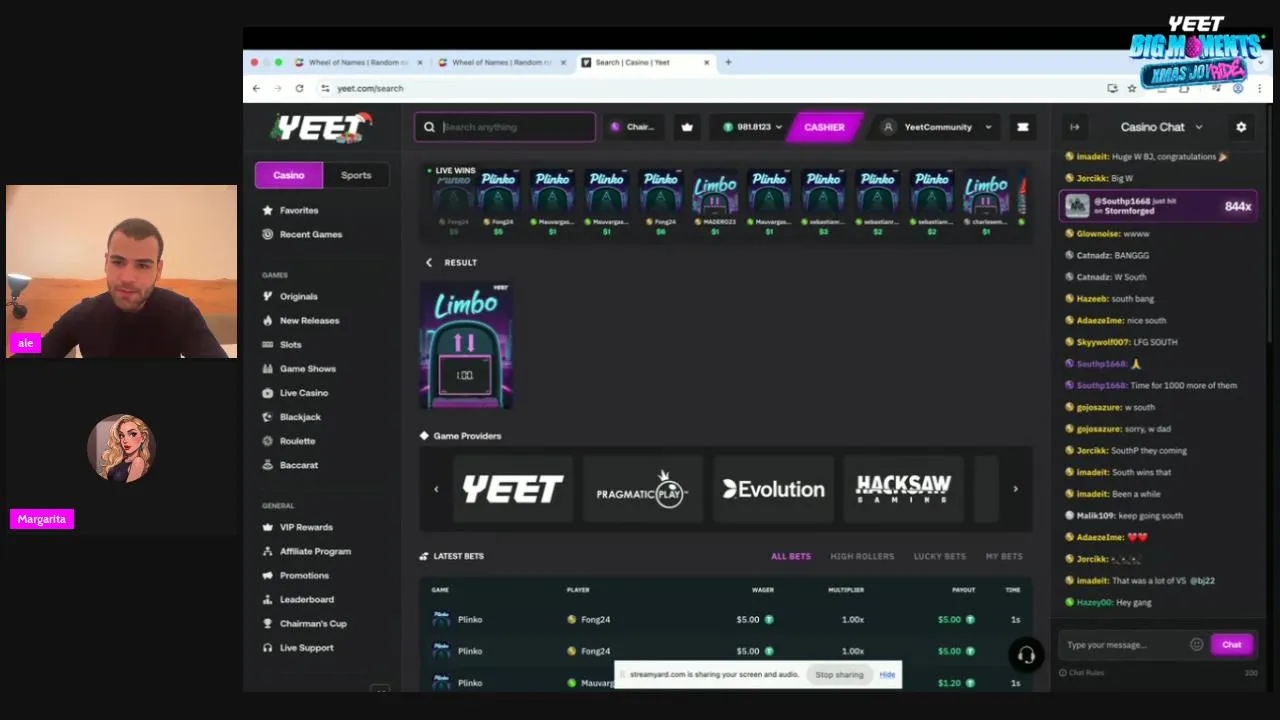Switch to Casino tab

pos(289,175)
